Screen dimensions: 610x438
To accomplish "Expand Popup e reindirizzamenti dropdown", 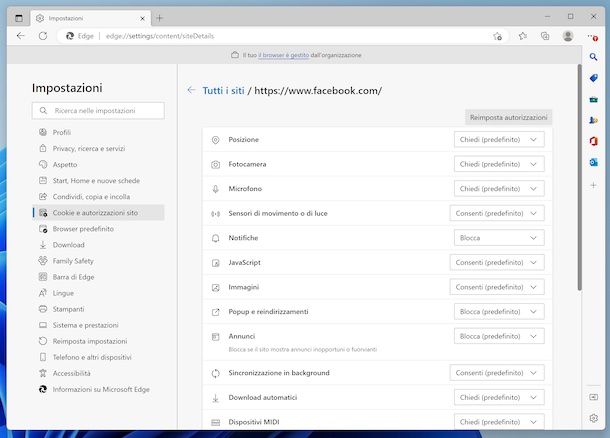I will tap(499, 312).
